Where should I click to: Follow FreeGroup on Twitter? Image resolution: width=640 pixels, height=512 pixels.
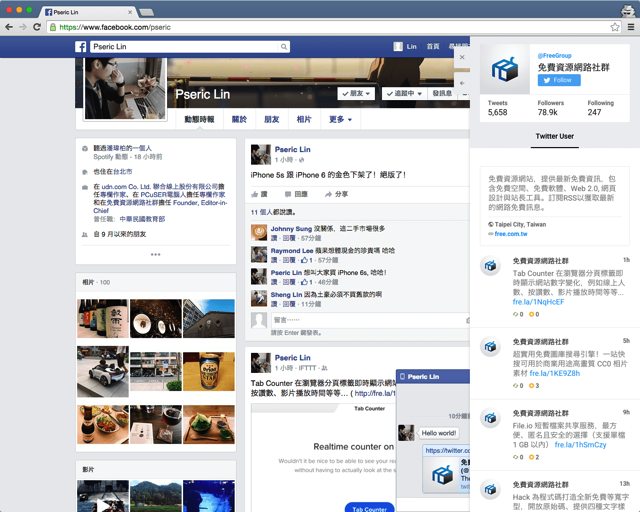(x=559, y=80)
